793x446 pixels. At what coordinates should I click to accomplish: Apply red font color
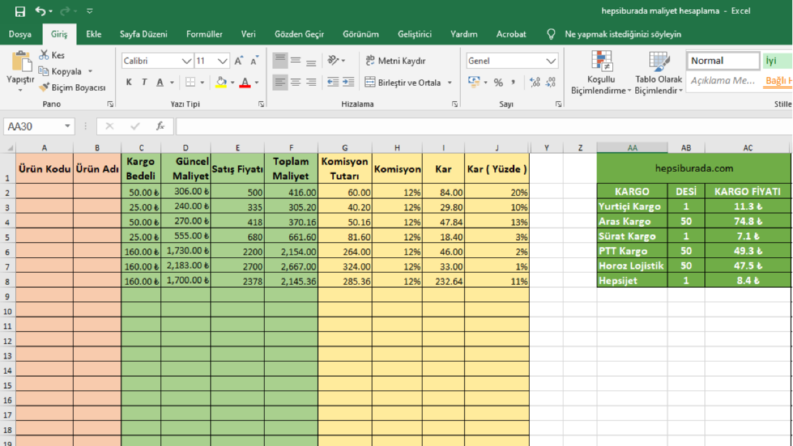pyautogui.click(x=245, y=82)
